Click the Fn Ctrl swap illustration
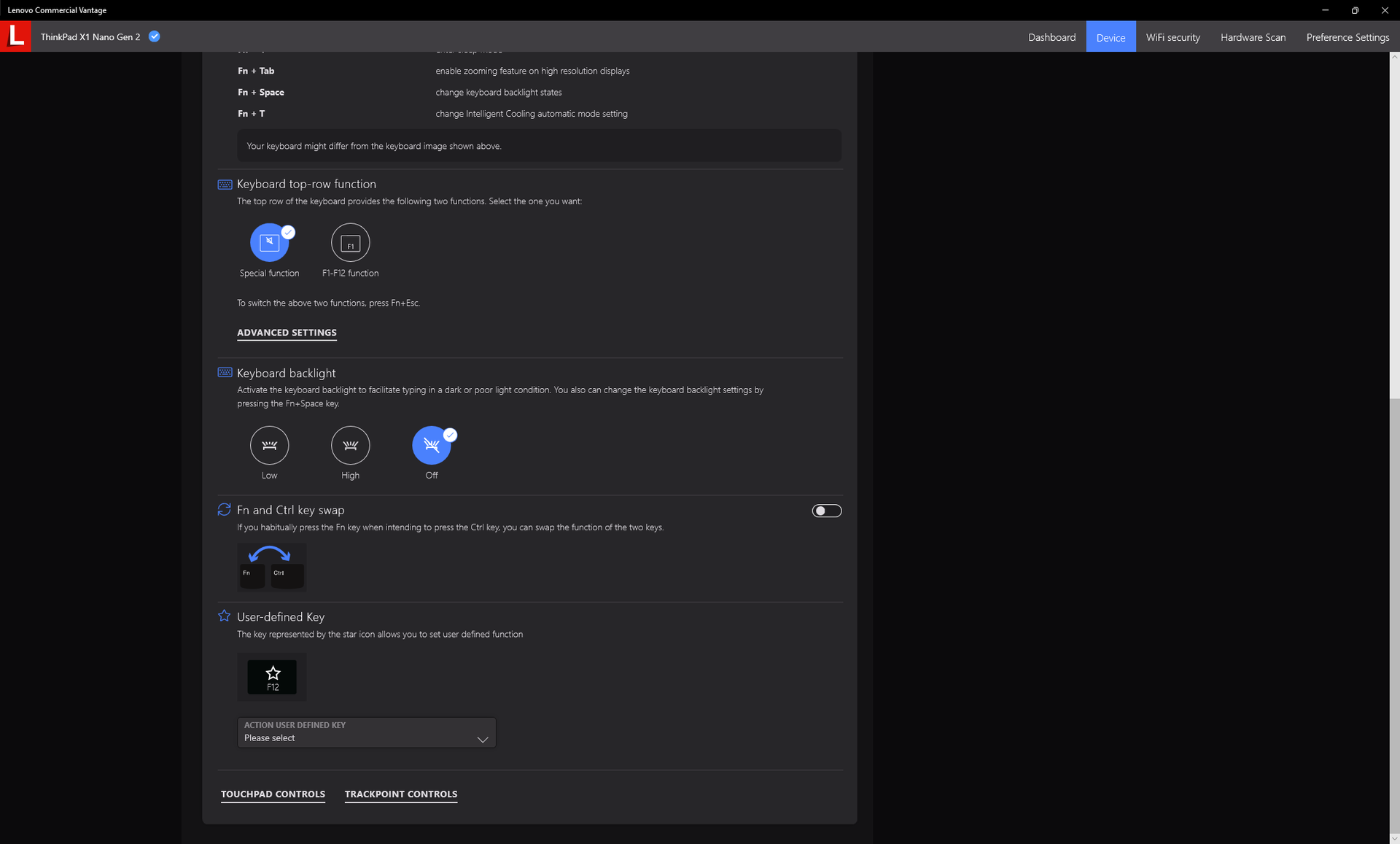 point(271,567)
